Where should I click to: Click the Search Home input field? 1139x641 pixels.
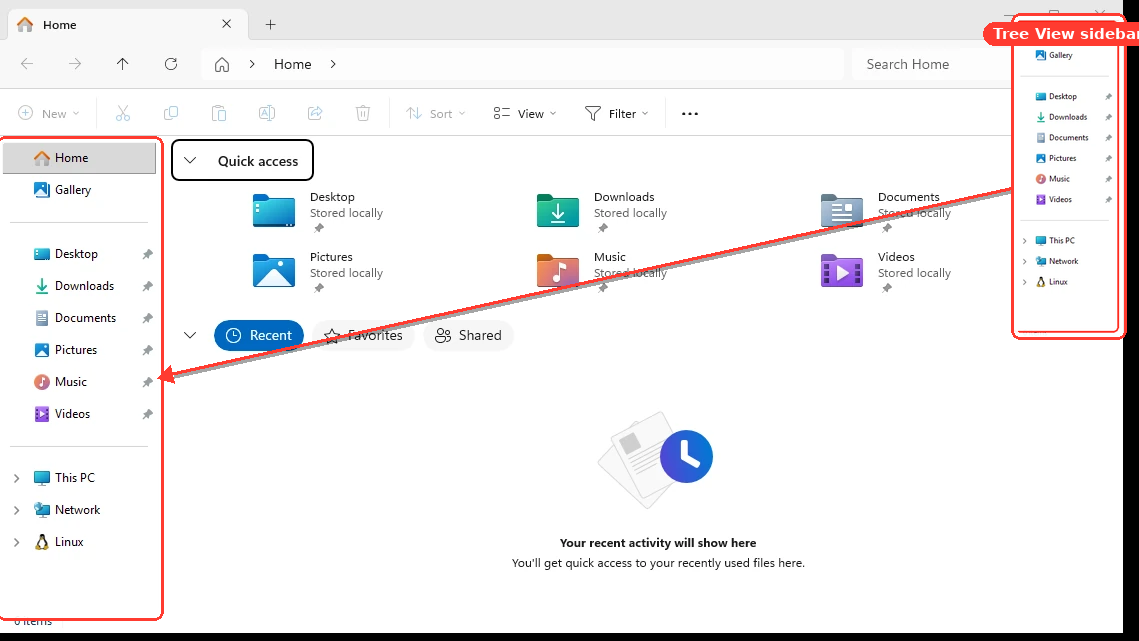(x=932, y=64)
